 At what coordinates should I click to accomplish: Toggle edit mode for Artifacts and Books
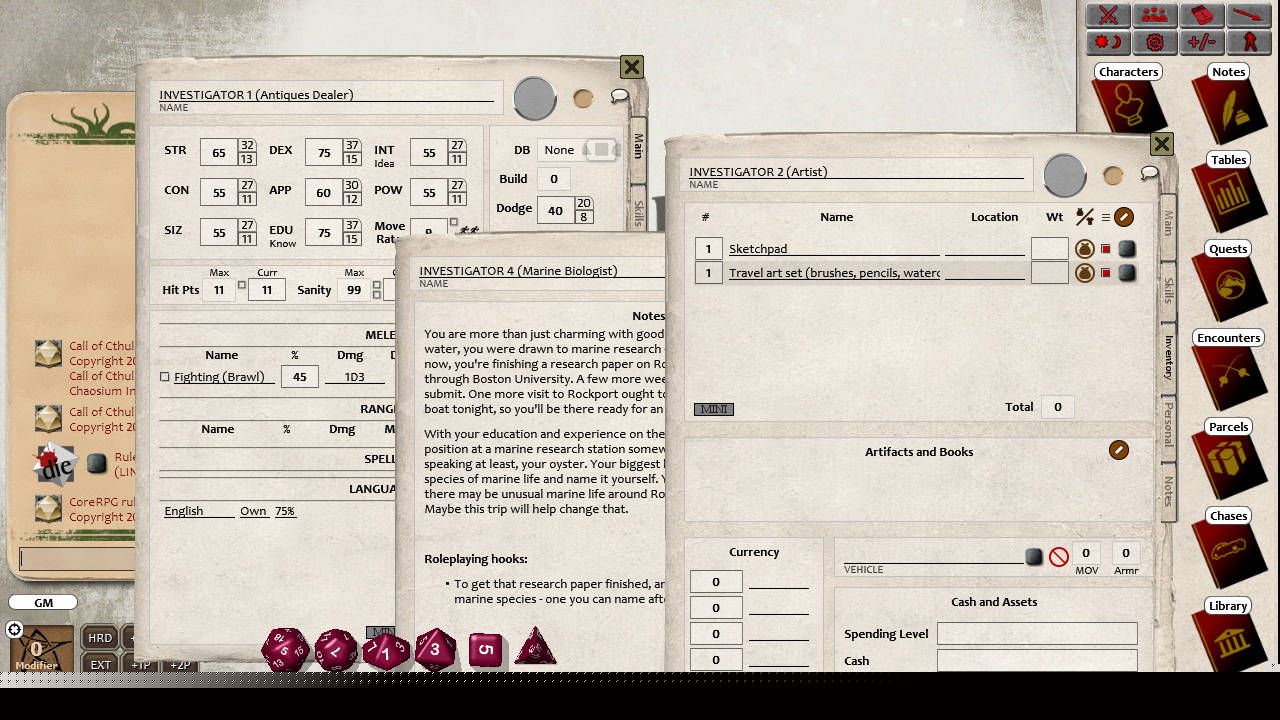click(1119, 450)
